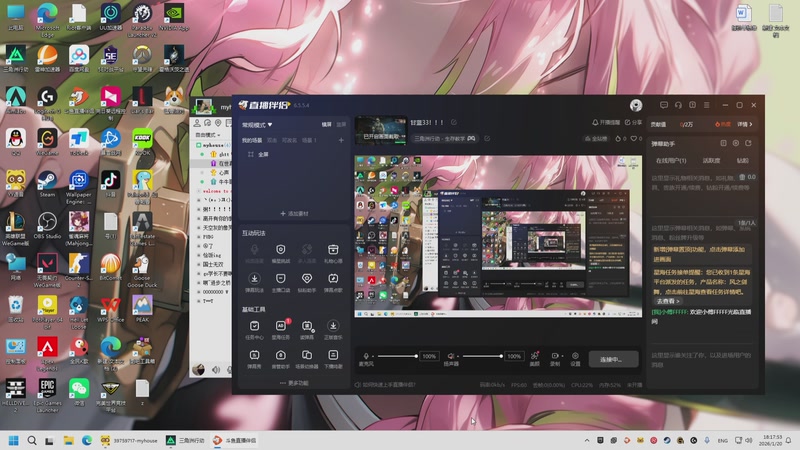Viewport: 800px width, 450px height.
Task: Switch layout to 横屏 landscape
Action: point(327,124)
